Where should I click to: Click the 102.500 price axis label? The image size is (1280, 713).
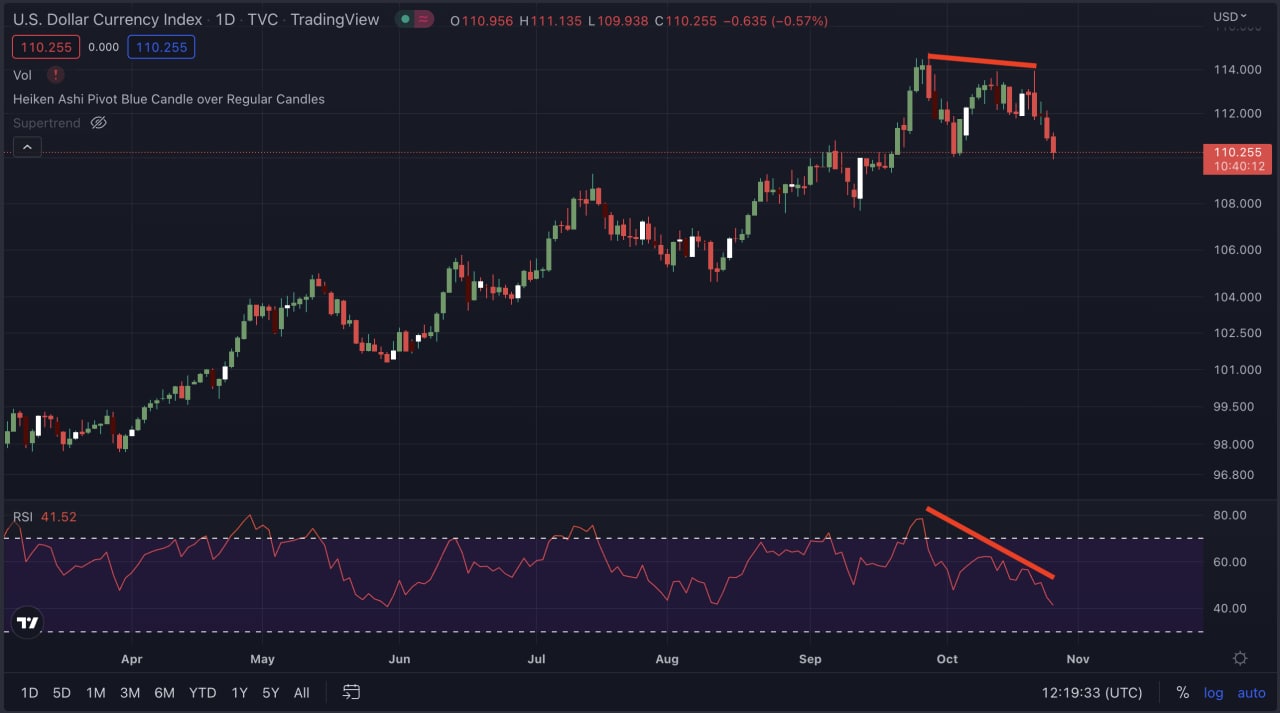[1237, 333]
